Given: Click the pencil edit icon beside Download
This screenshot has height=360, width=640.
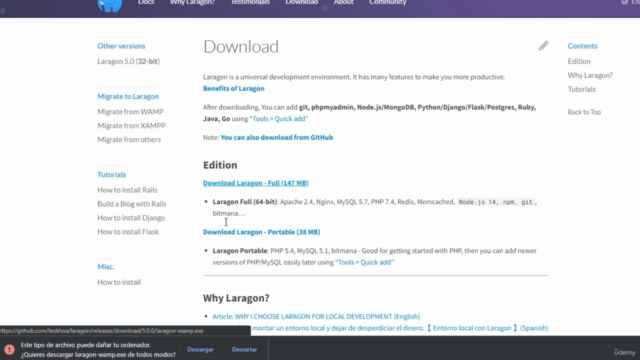Looking at the screenshot, I should pos(543,46).
